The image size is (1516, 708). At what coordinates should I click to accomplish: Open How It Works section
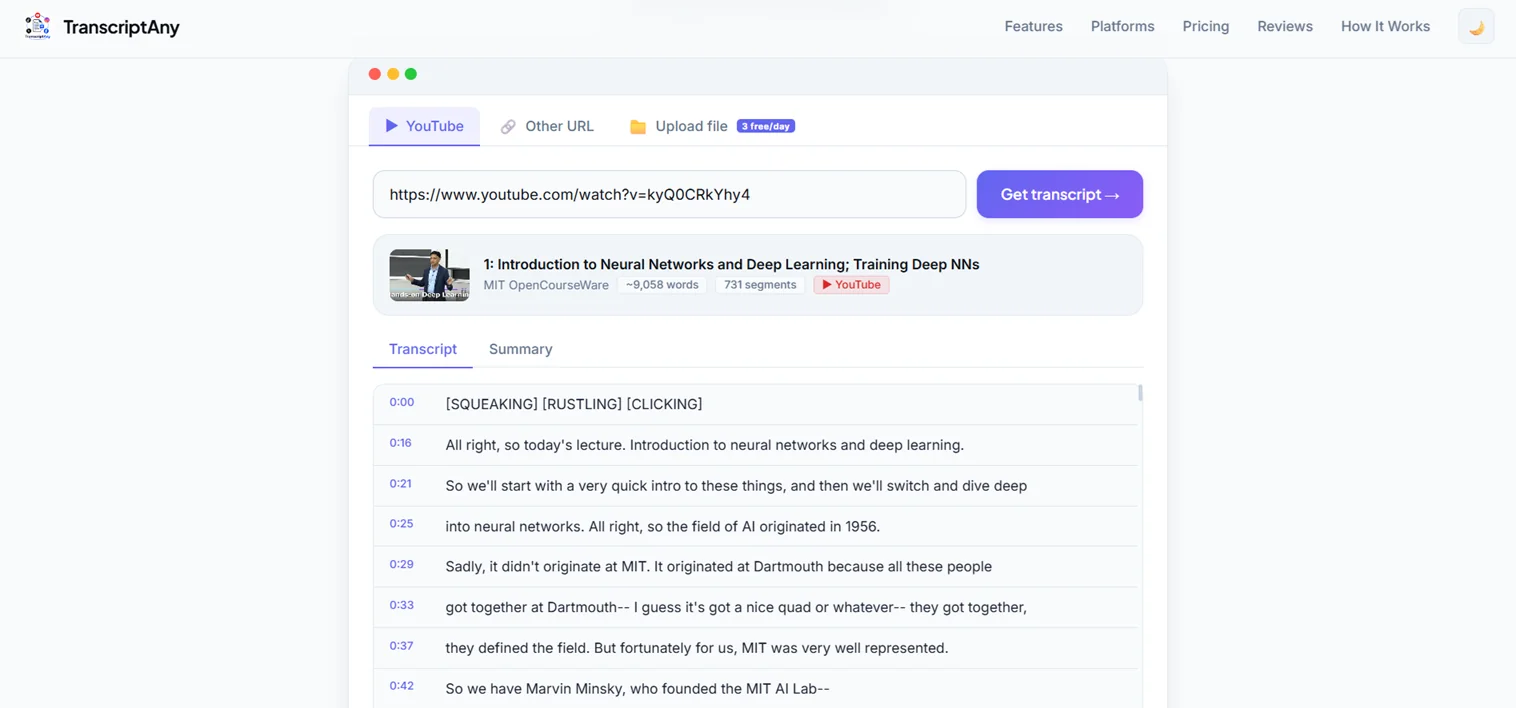point(1385,26)
